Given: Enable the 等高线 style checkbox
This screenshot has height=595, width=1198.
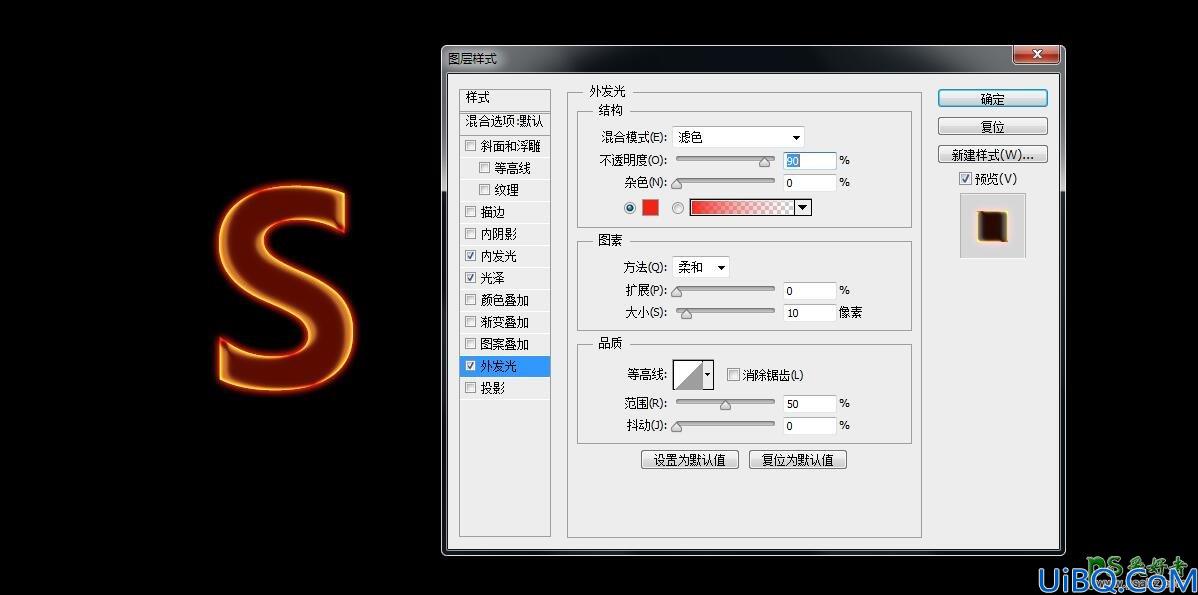Looking at the screenshot, I should tap(484, 168).
